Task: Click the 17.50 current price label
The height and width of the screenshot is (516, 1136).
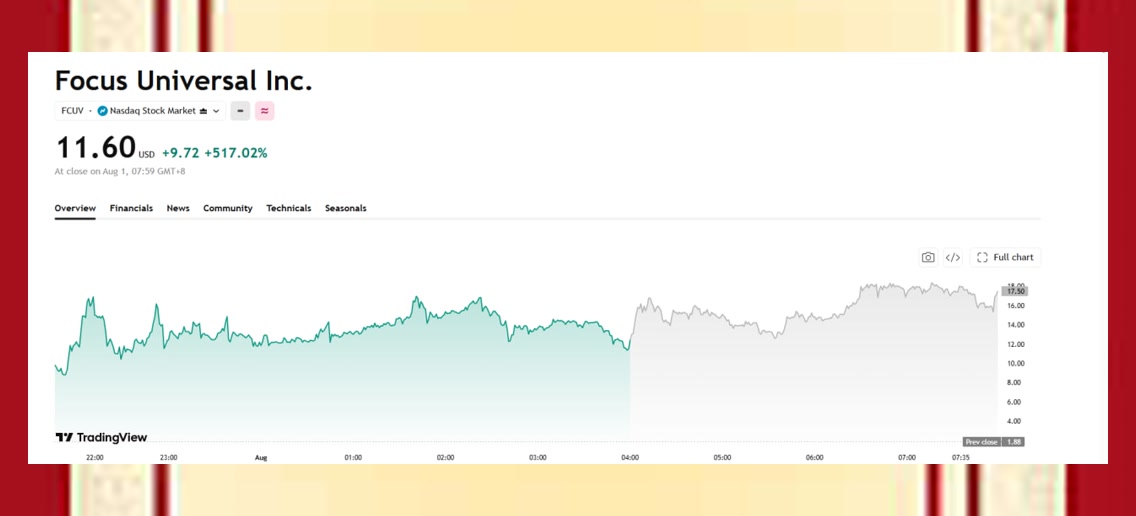Action: click(x=1016, y=291)
